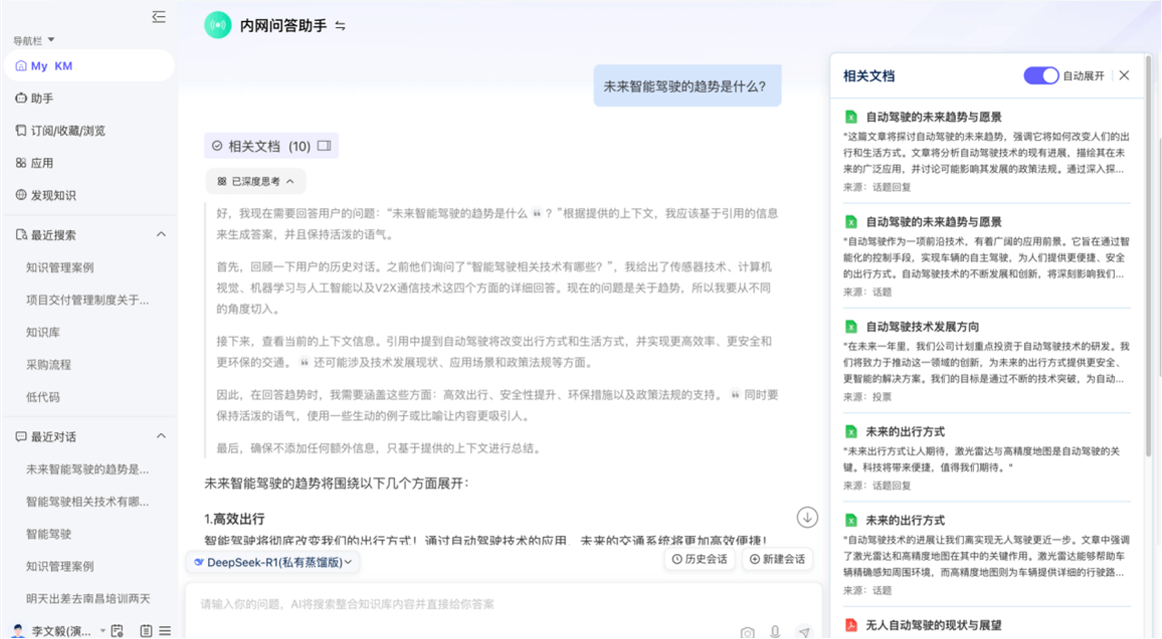
Task: Open 发现知识 in the navigation sidebar
Action: tap(52, 195)
